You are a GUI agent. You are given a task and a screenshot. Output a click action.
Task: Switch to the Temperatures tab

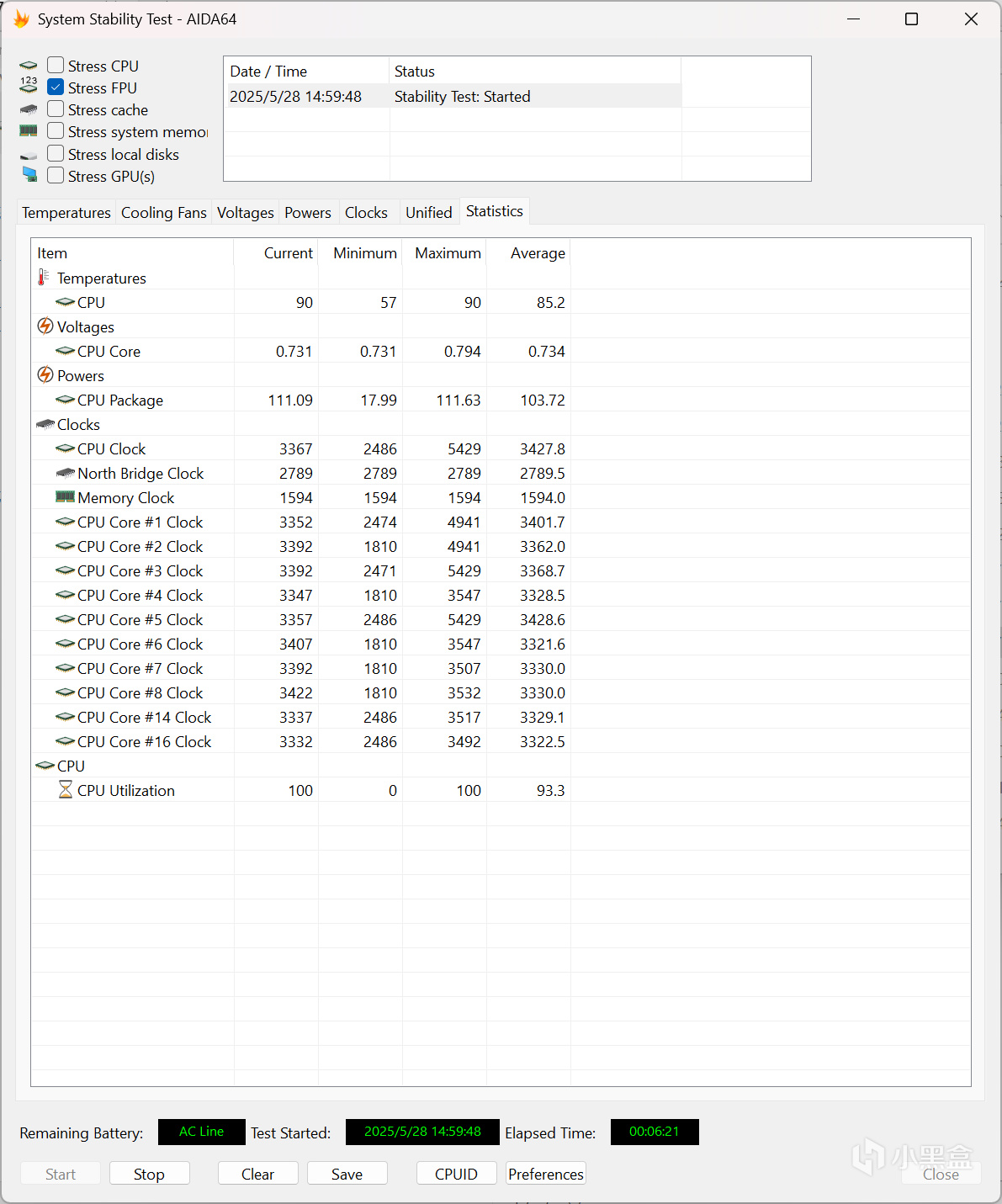click(66, 213)
